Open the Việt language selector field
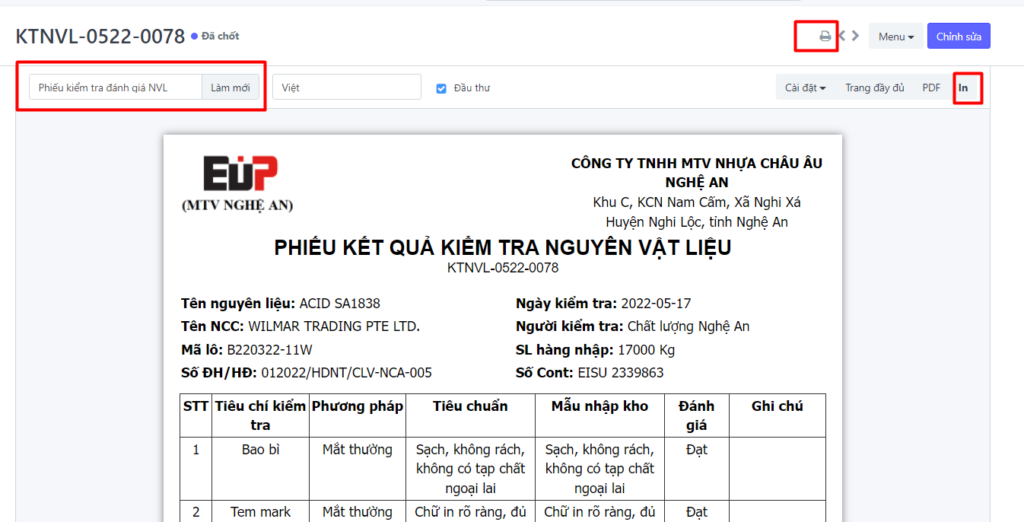 click(x=346, y=88)
